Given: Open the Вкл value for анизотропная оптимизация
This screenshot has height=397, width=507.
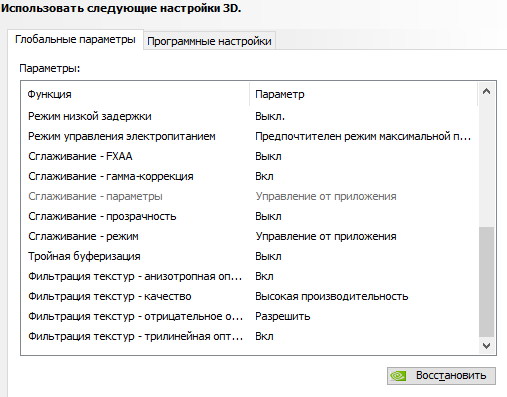Looking at the screenshot, I should [x=264, y=276].
